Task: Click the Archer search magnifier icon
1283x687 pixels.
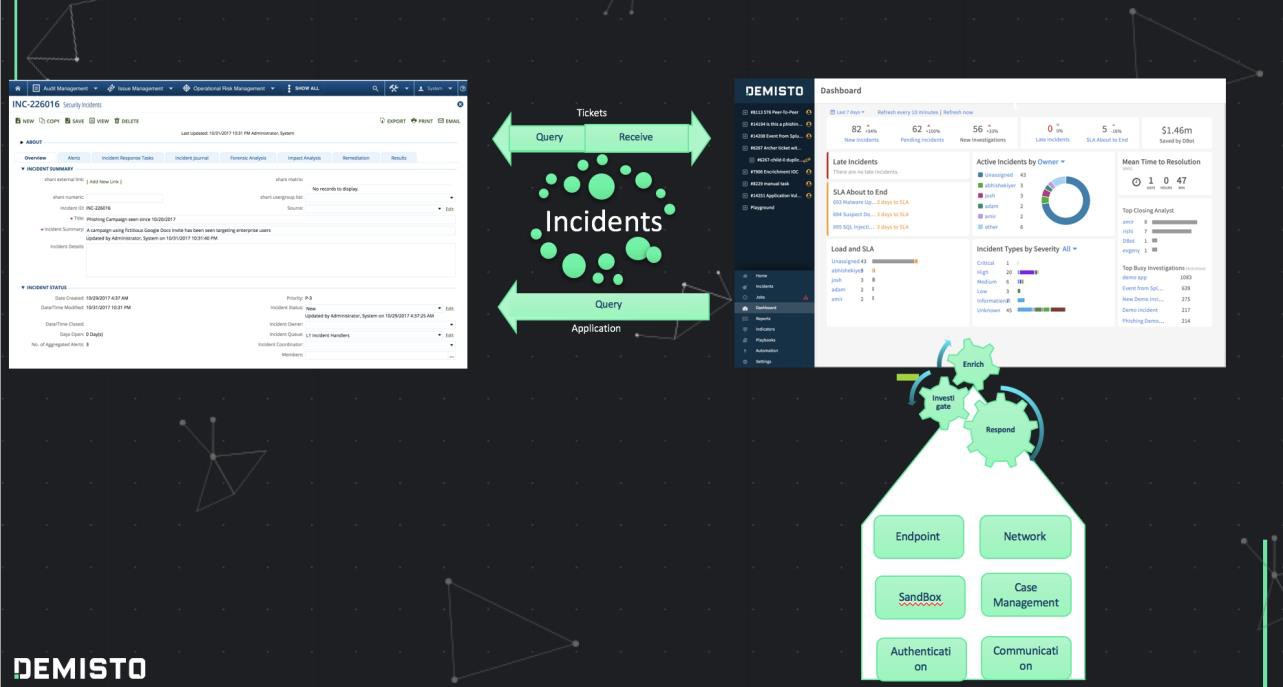Action: [x=376, y=88]
